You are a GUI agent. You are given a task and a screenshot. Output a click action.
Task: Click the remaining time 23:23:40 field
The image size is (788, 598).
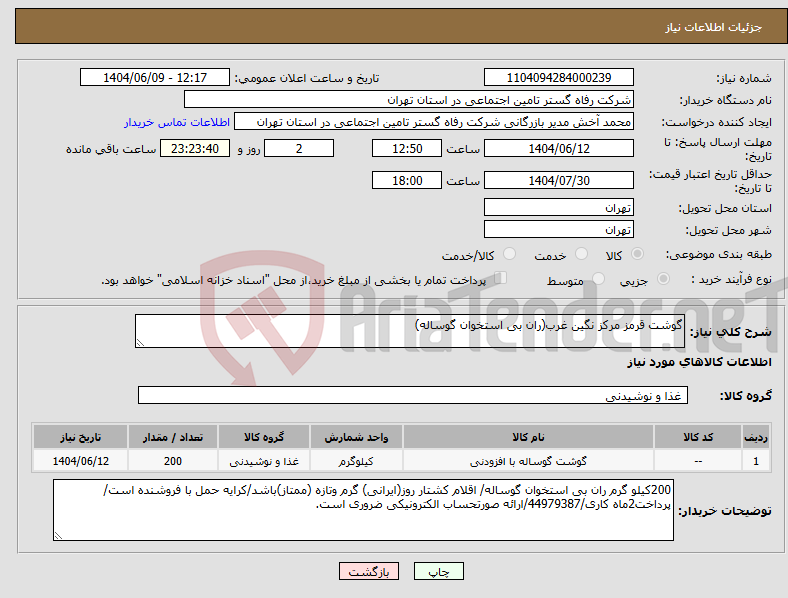click(x=195, y=148)
